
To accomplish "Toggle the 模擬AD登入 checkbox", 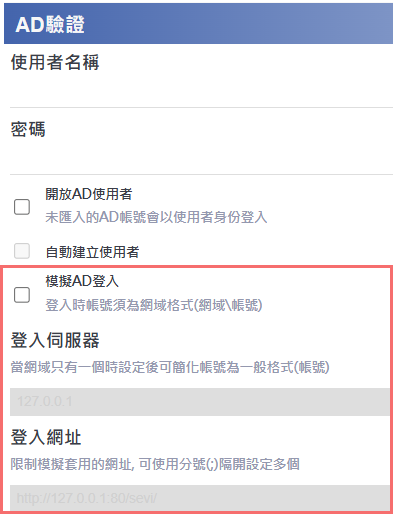I will point(22,295).
